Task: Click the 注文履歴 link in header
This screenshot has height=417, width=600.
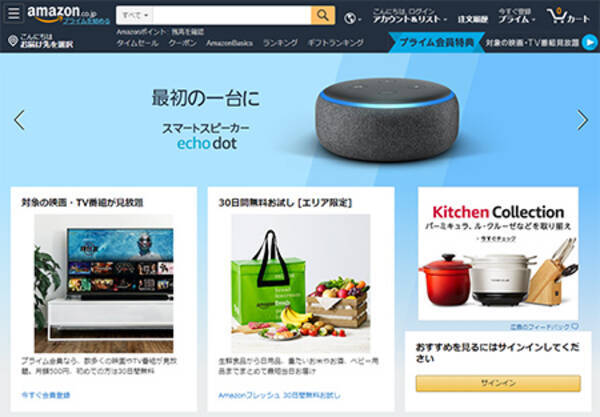Action: [473, 19]
